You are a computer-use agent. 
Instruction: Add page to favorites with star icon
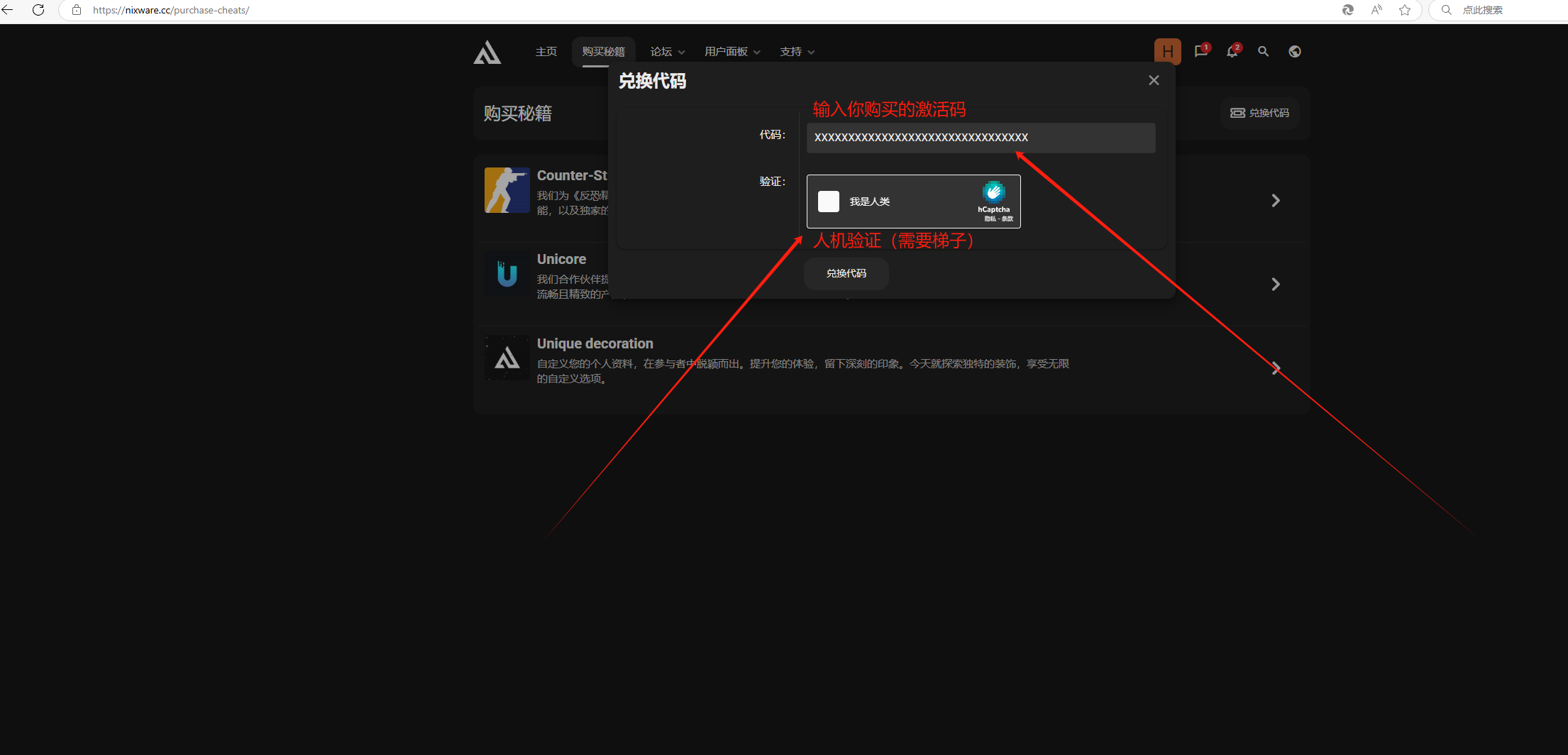(1405, 10)
